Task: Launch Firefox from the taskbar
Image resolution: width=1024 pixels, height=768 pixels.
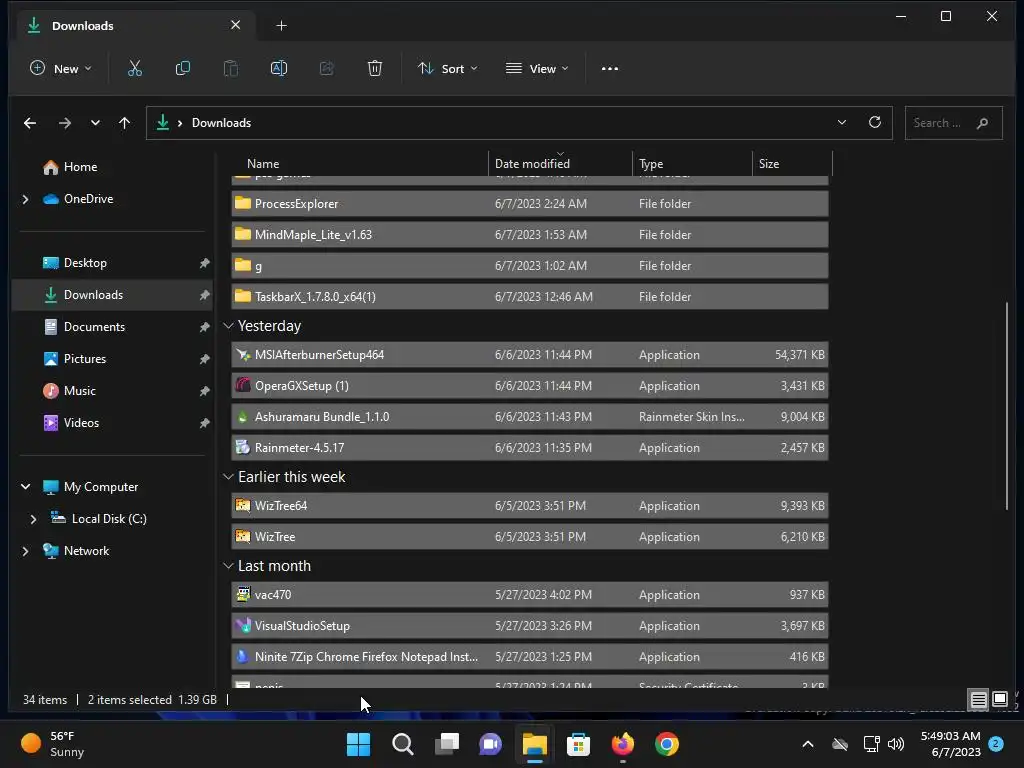Action: pos(622,744)
